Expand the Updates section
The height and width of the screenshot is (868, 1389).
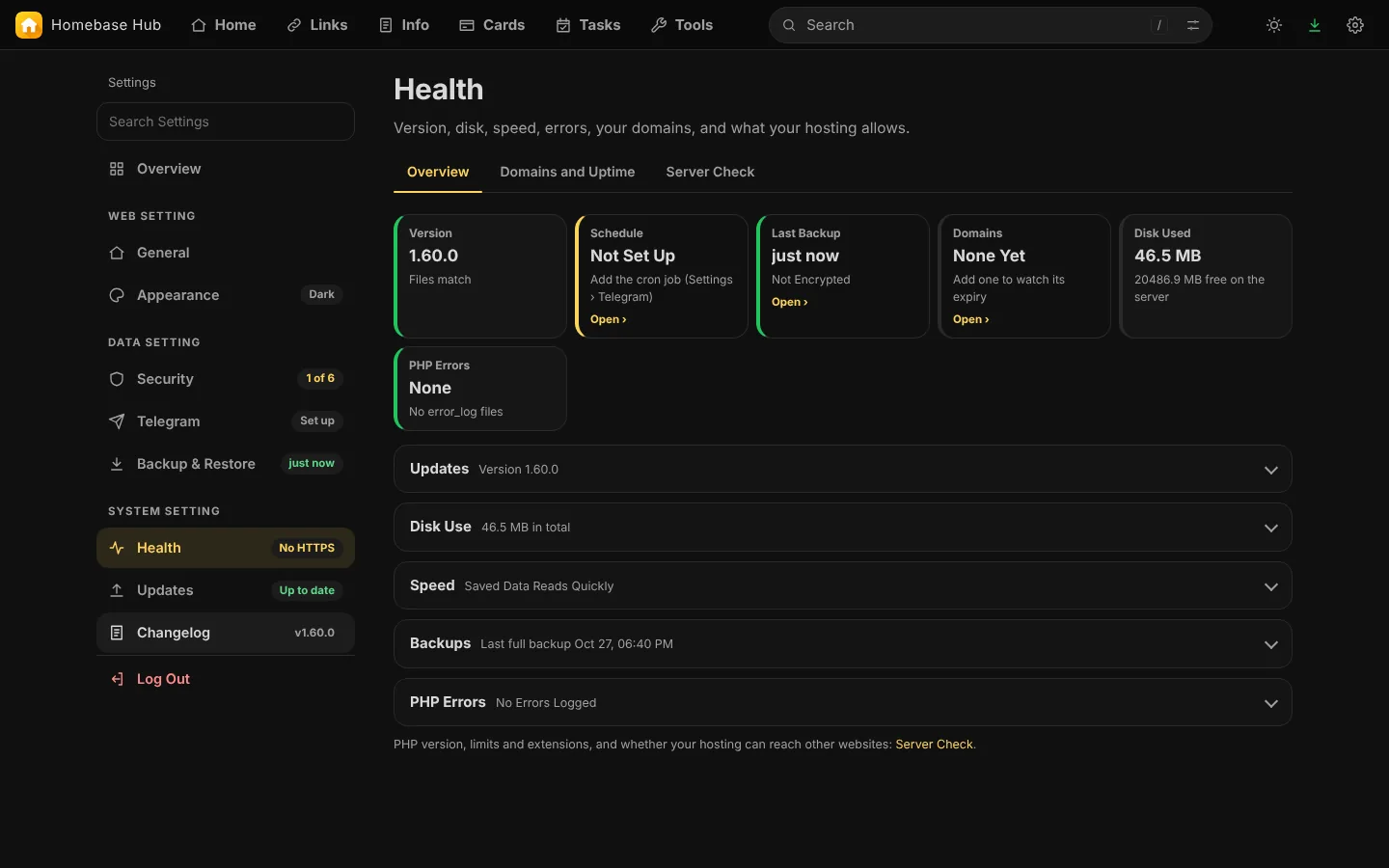(843, 470)
